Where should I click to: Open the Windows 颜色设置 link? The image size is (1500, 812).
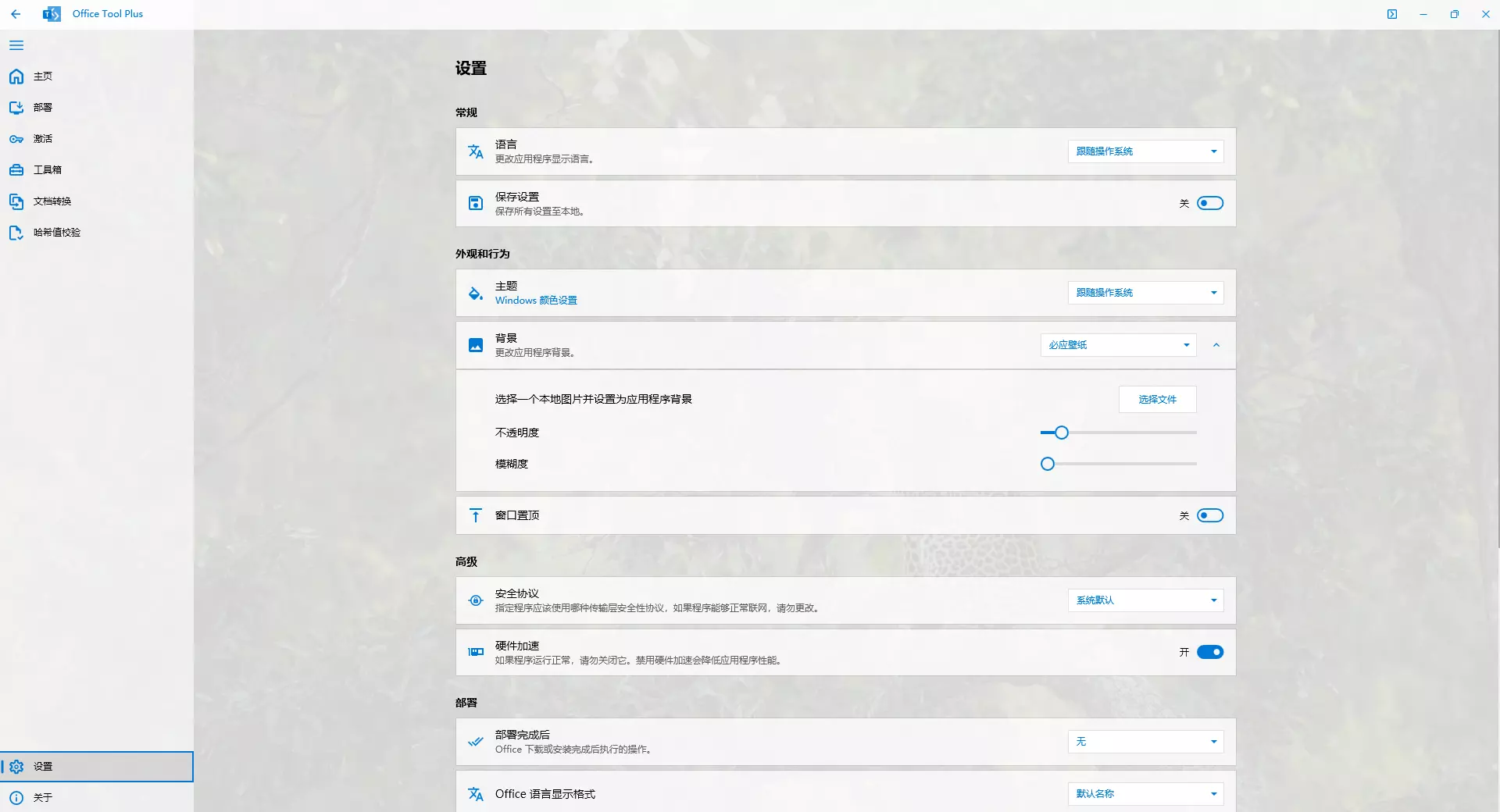click(536, 301)
